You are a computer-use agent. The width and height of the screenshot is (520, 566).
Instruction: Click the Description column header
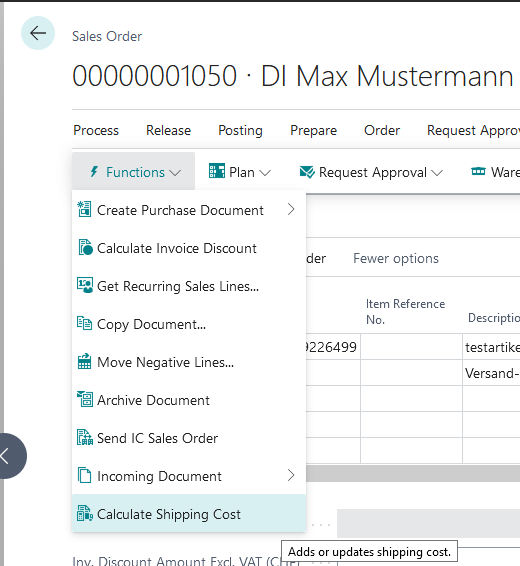[x=494, y=318]
